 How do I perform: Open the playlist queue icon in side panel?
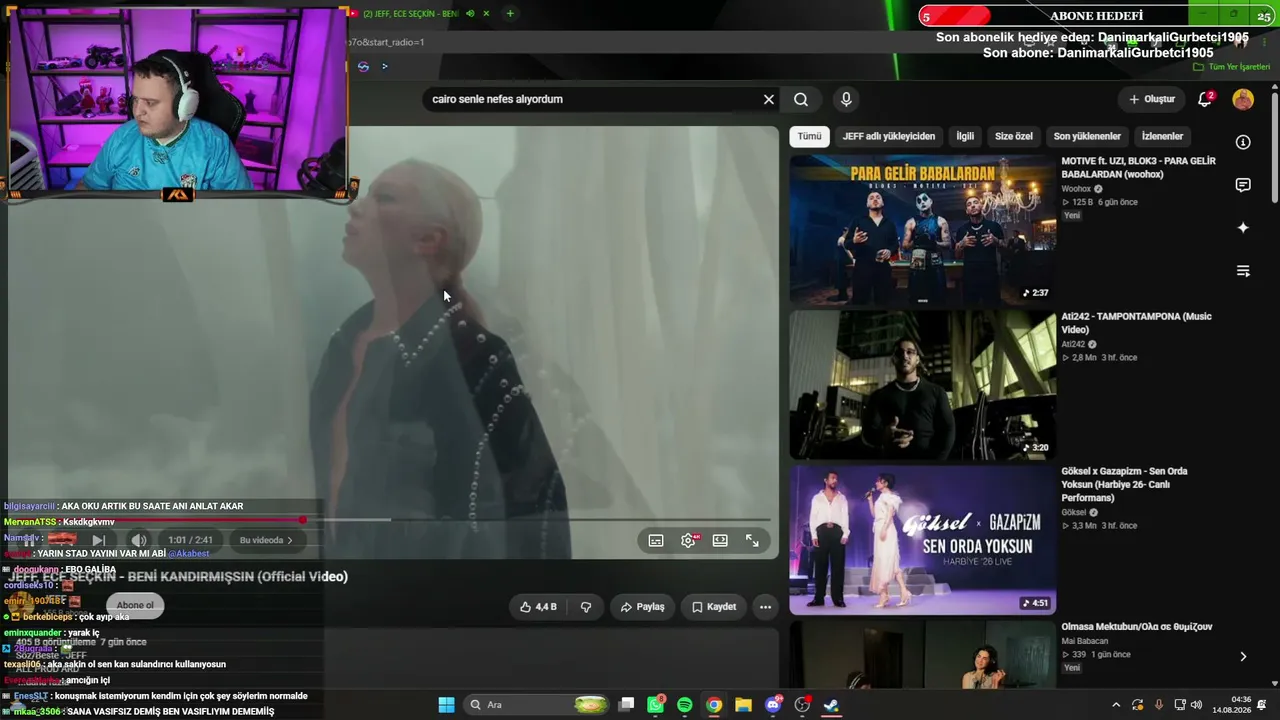point(1243,271)
